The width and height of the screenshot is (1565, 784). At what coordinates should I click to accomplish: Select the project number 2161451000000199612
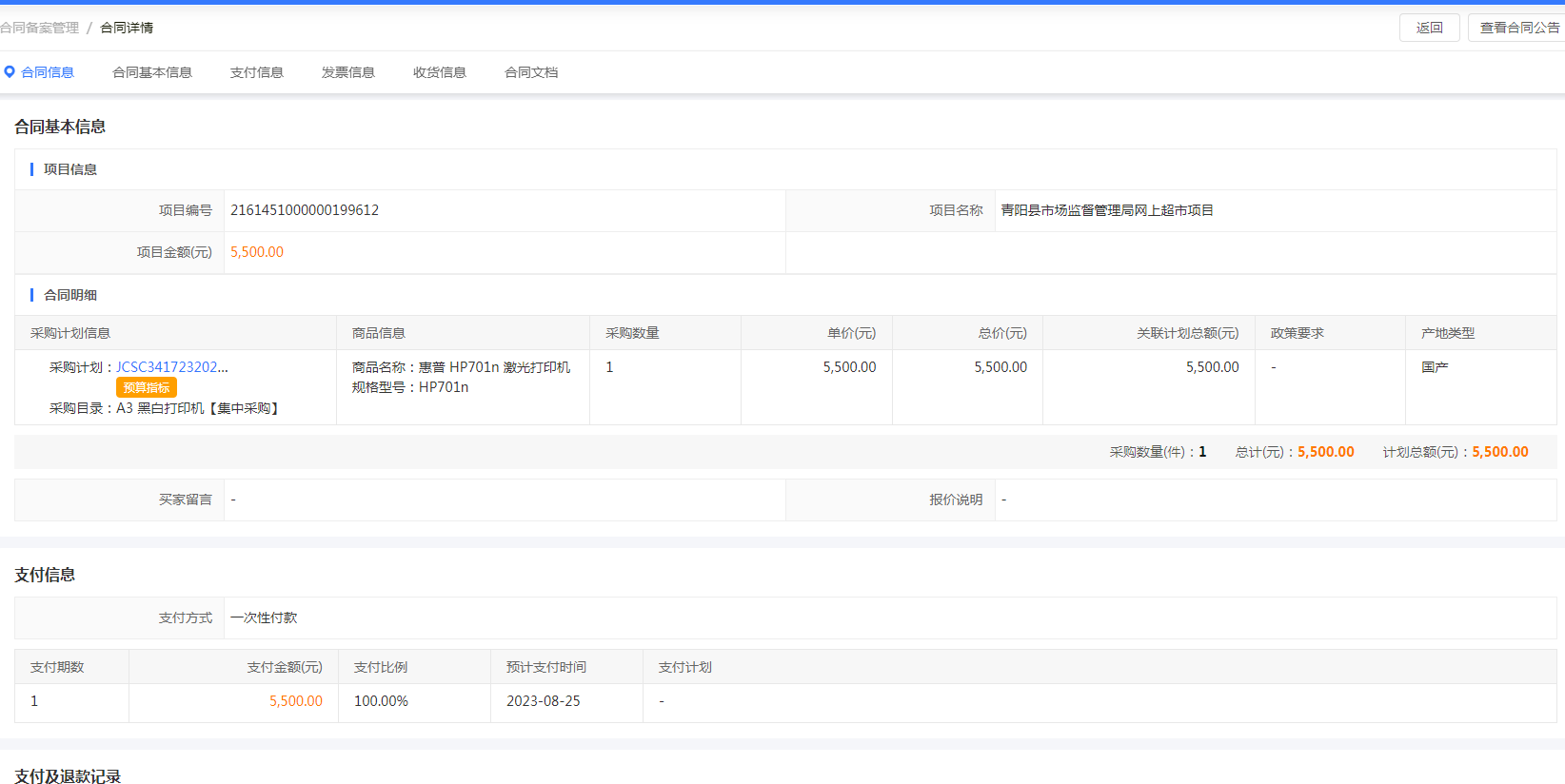point(305,210)
